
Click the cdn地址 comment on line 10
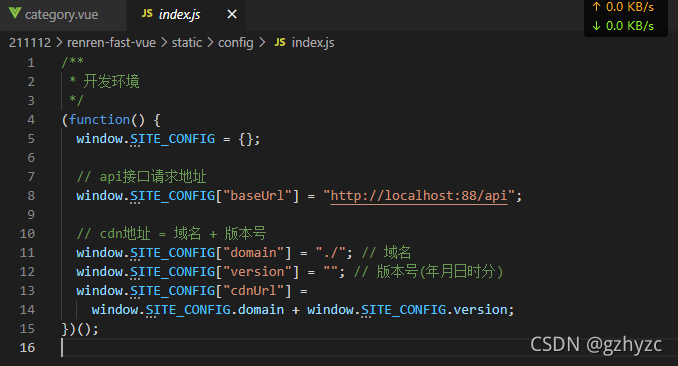[171, 234]
